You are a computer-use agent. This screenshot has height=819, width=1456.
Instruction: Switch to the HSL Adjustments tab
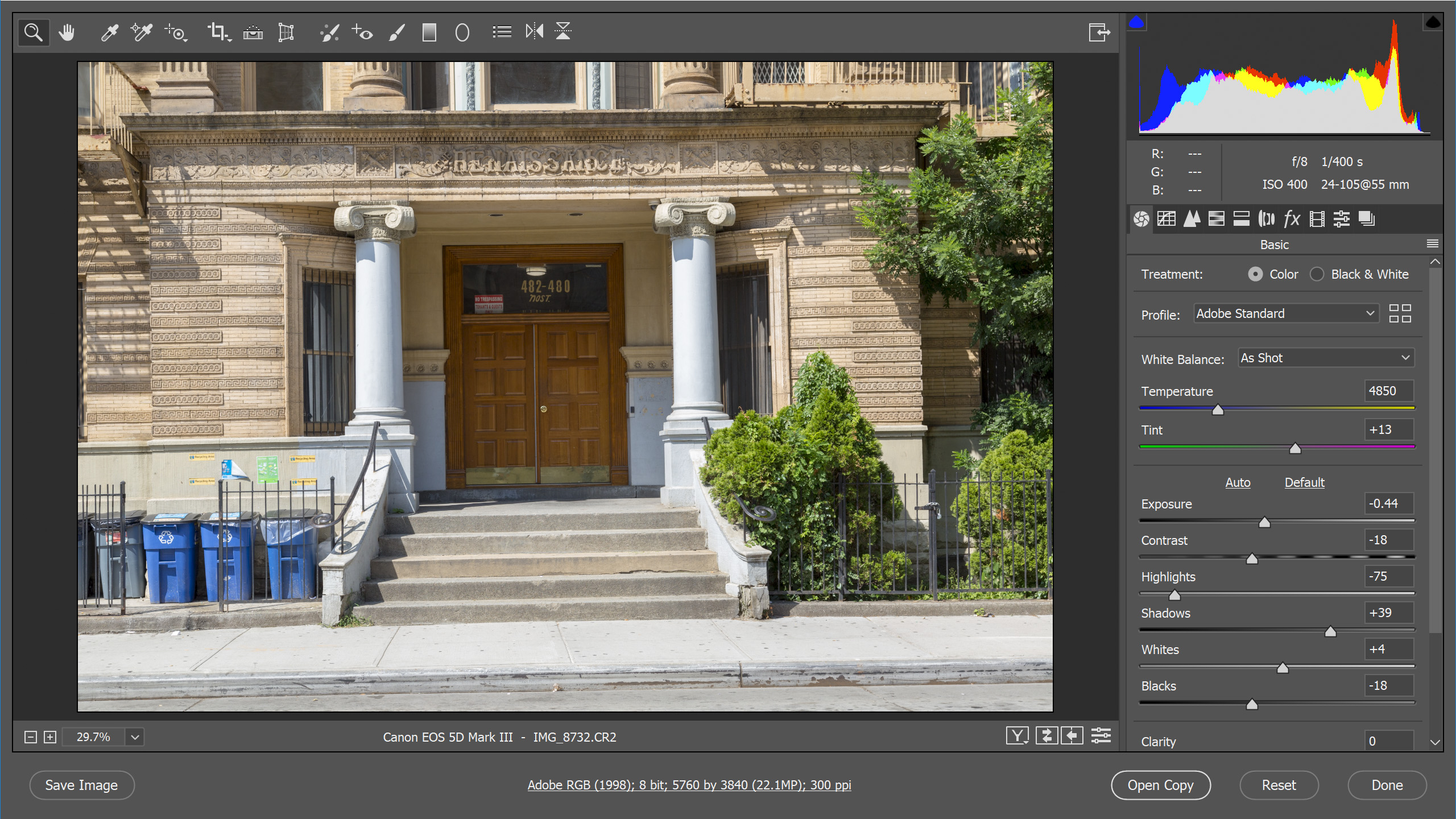point(1217,219)
